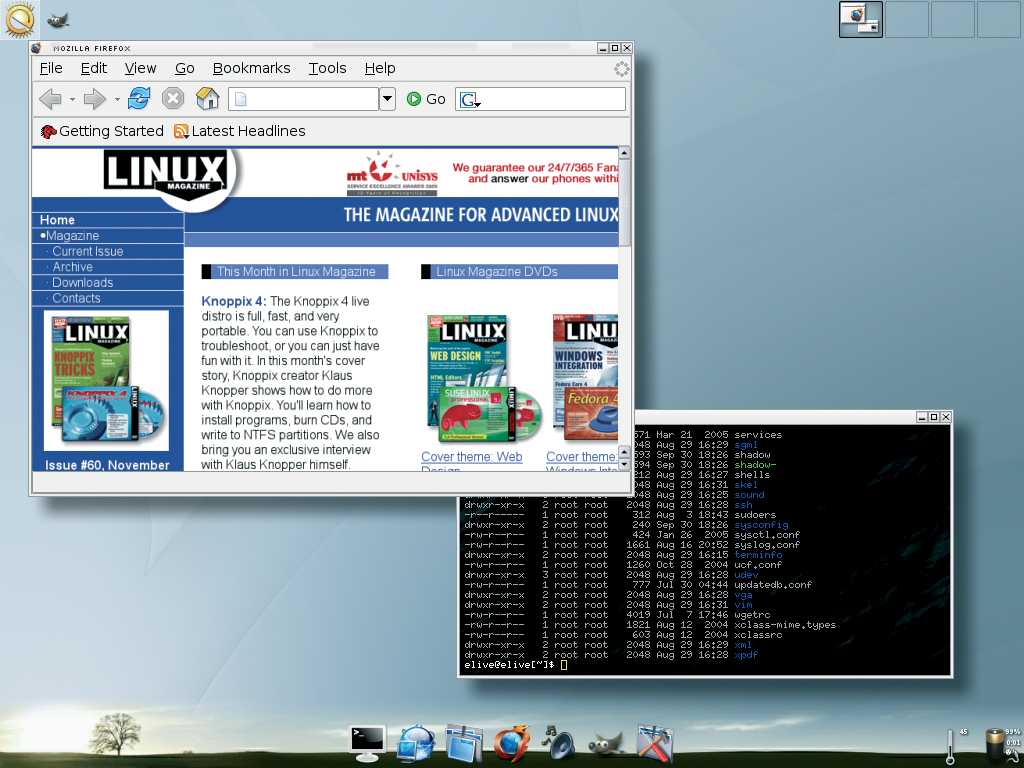The image size is (1024, 768).
Task: Open the Getting Started bookmark
Action: click(x=102, y=131)
